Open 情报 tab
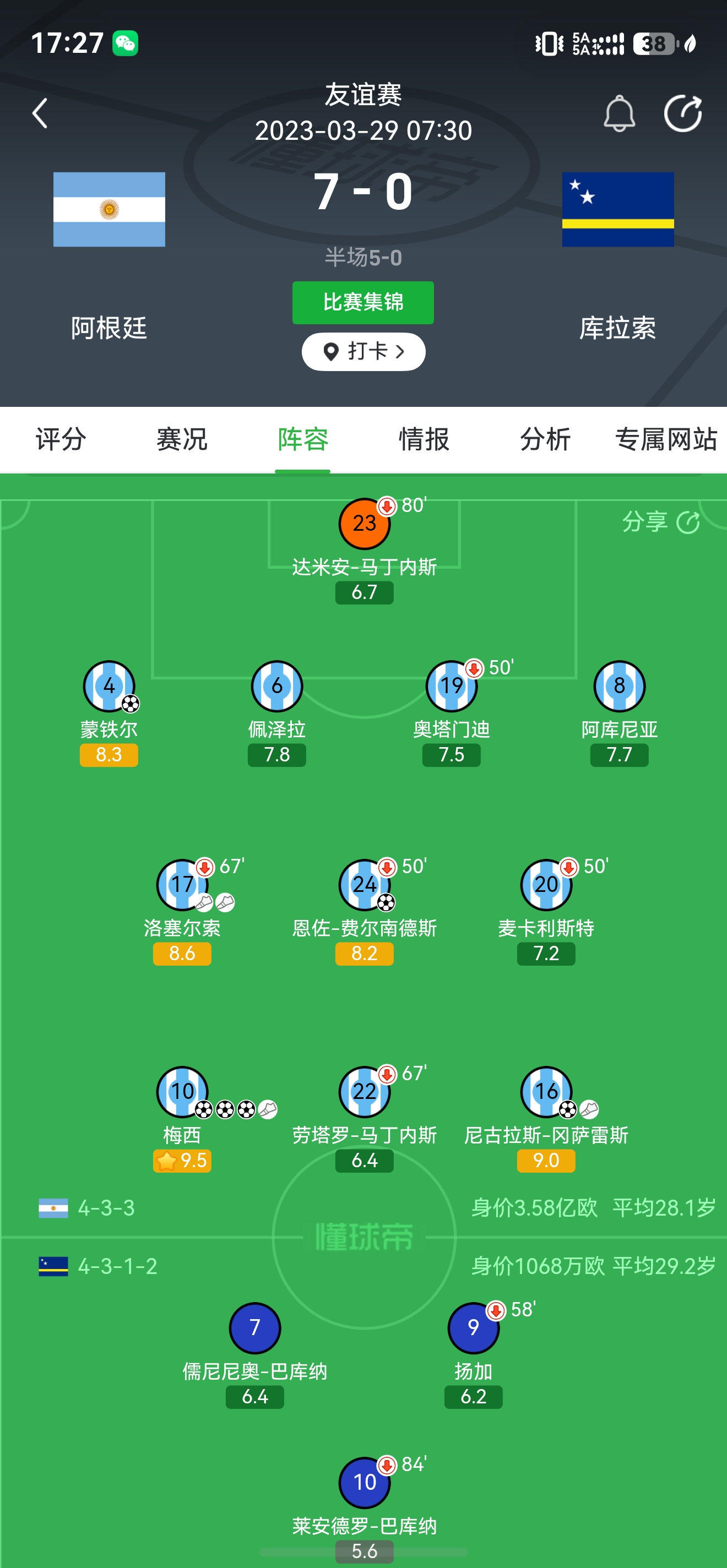This screenshot has height=1568, width=727. pos(424,439)
